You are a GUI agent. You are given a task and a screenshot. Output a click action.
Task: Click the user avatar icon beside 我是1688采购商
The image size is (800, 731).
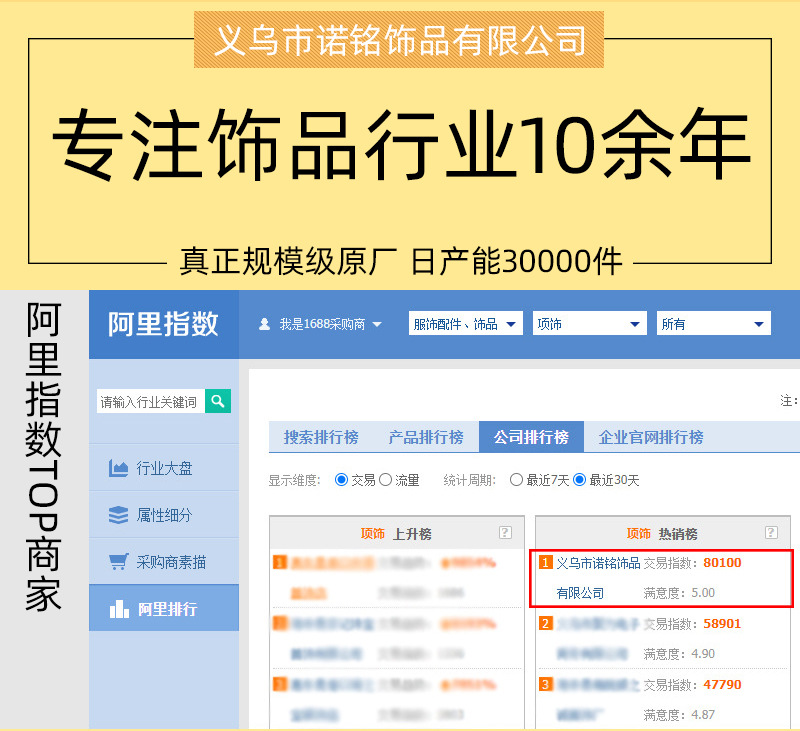[x=264, y=324]
